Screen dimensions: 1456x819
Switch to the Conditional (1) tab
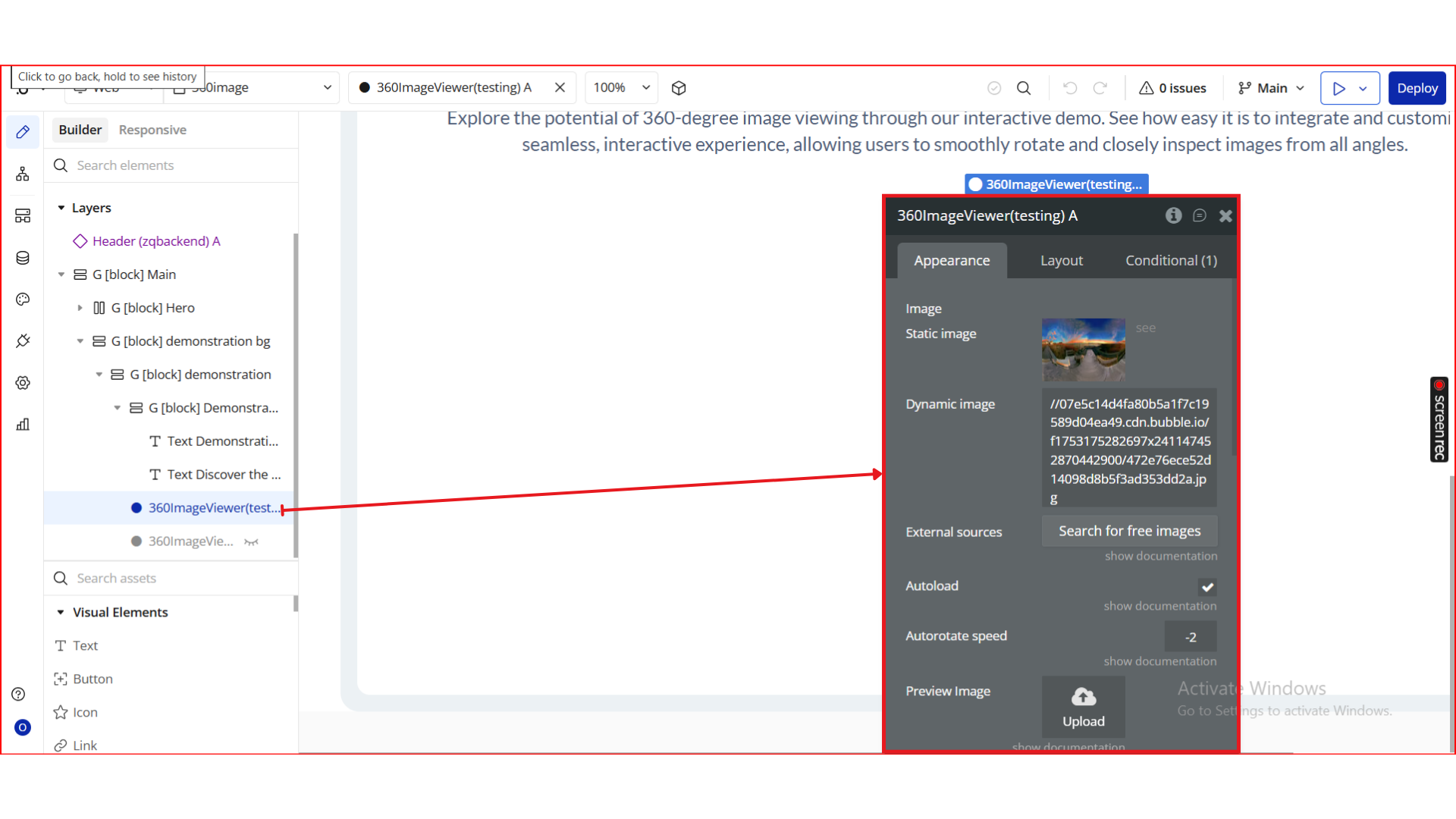1171,260
